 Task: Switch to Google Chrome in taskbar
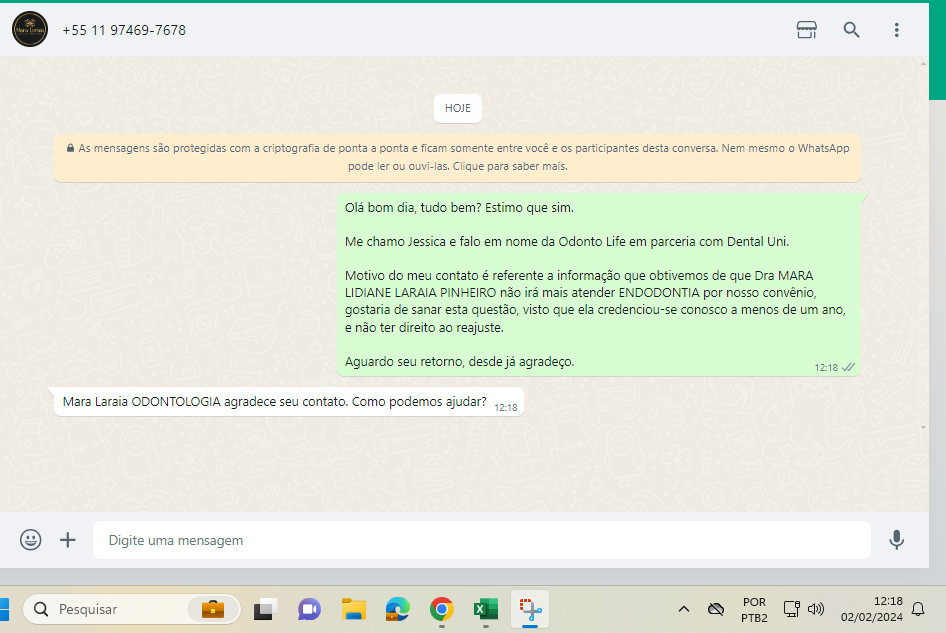(442, 609)
